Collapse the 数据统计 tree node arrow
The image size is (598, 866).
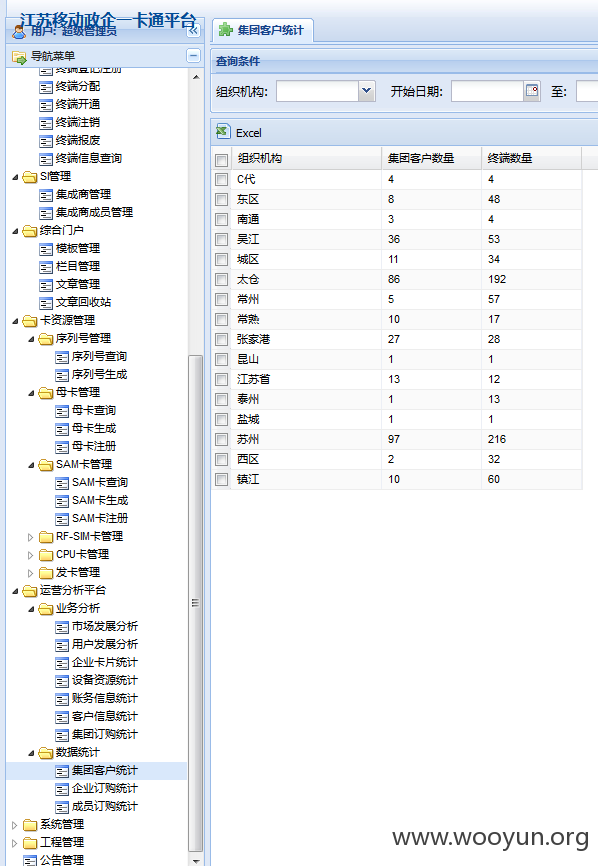point(31,753)
